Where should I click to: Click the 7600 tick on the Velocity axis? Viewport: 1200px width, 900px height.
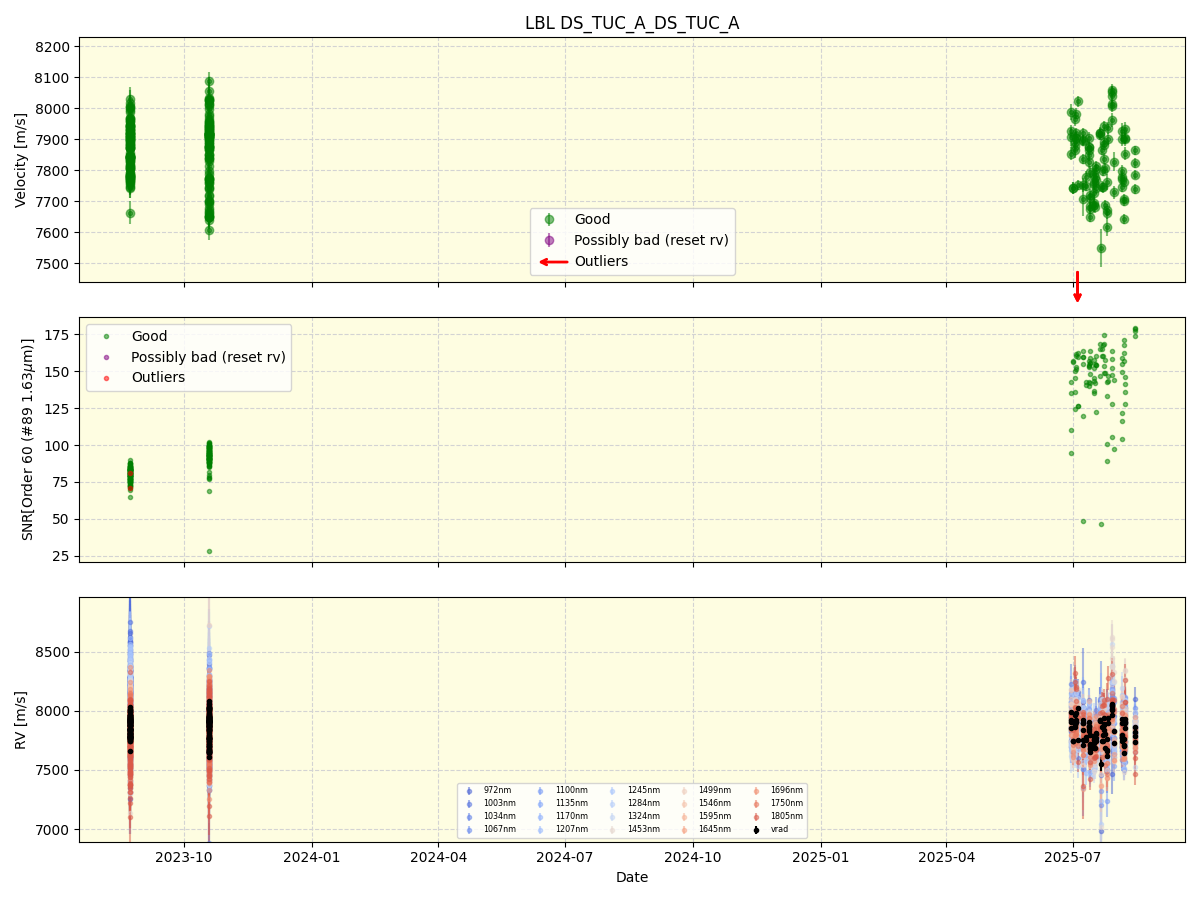pos(53,233)
